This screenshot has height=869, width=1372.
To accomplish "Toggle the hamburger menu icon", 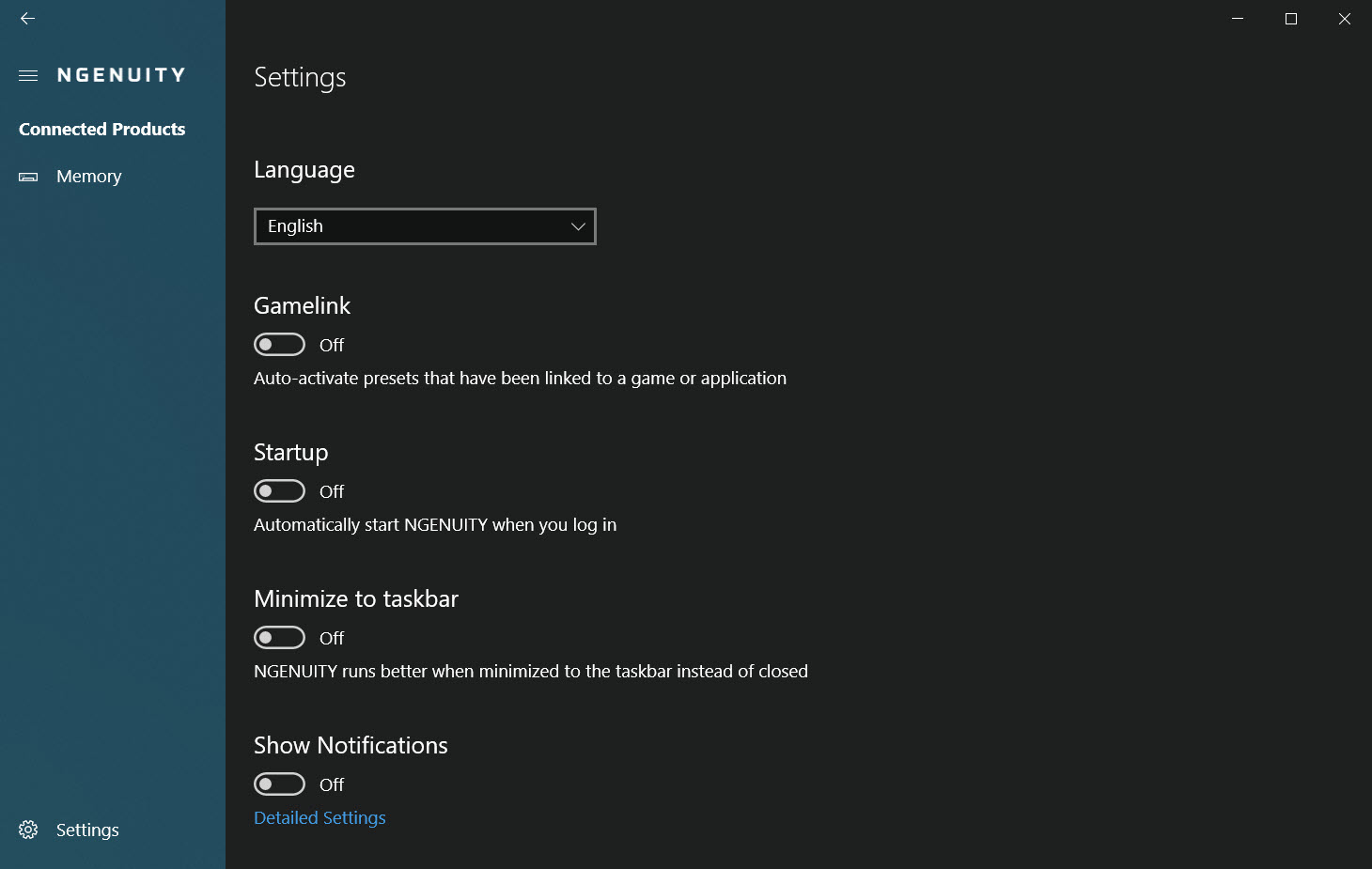I will 28,75.
